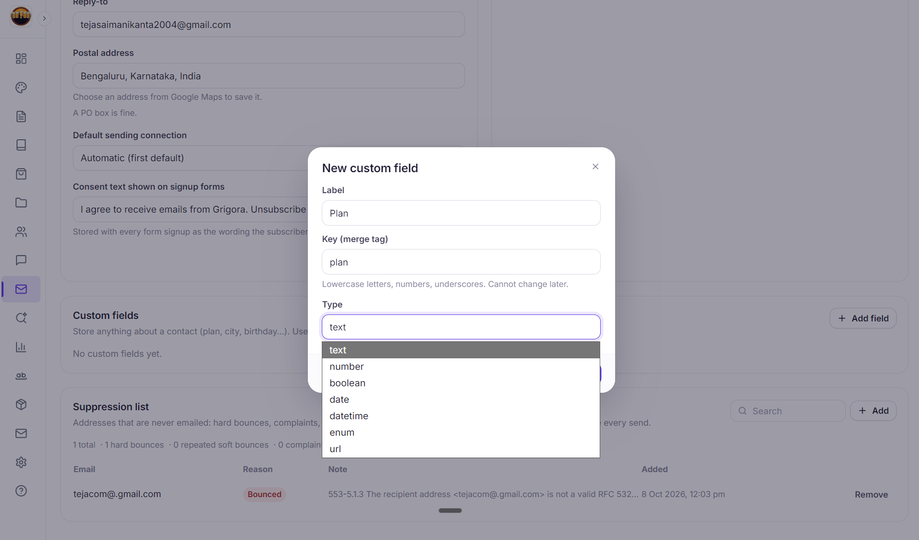Screen dimensions: 919x540
Task: Select the number option in Type list
Action: 461,366
